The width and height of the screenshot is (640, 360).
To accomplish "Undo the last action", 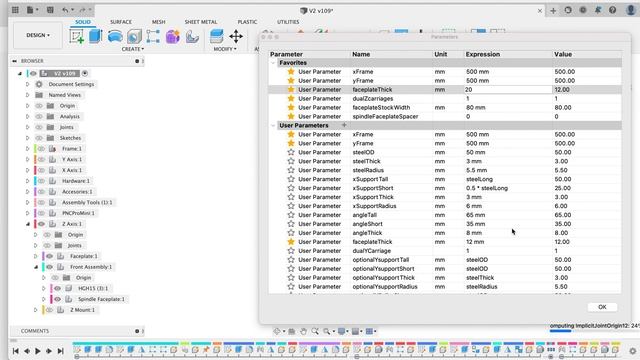I will [x=66, y=10].
